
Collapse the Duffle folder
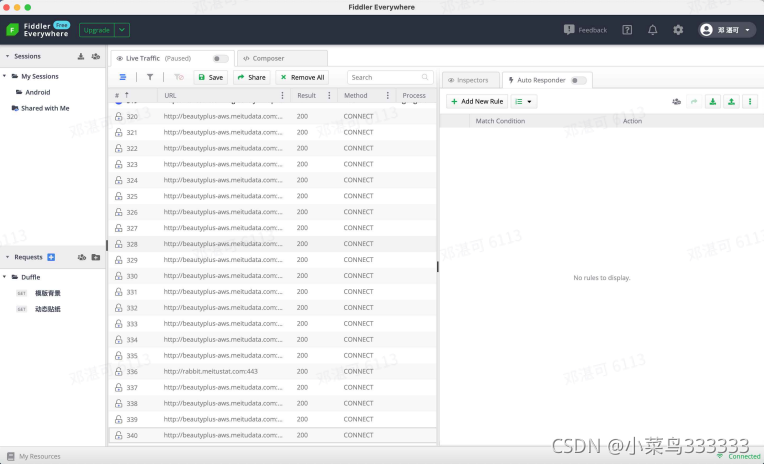pyautogui.click(x=5, y=277)
